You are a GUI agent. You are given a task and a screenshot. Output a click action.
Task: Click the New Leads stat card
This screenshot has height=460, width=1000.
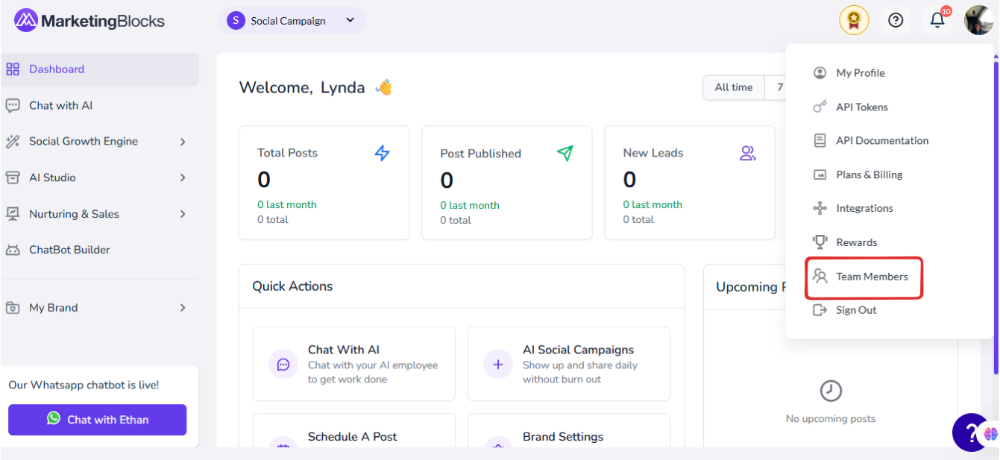point(690,182)
